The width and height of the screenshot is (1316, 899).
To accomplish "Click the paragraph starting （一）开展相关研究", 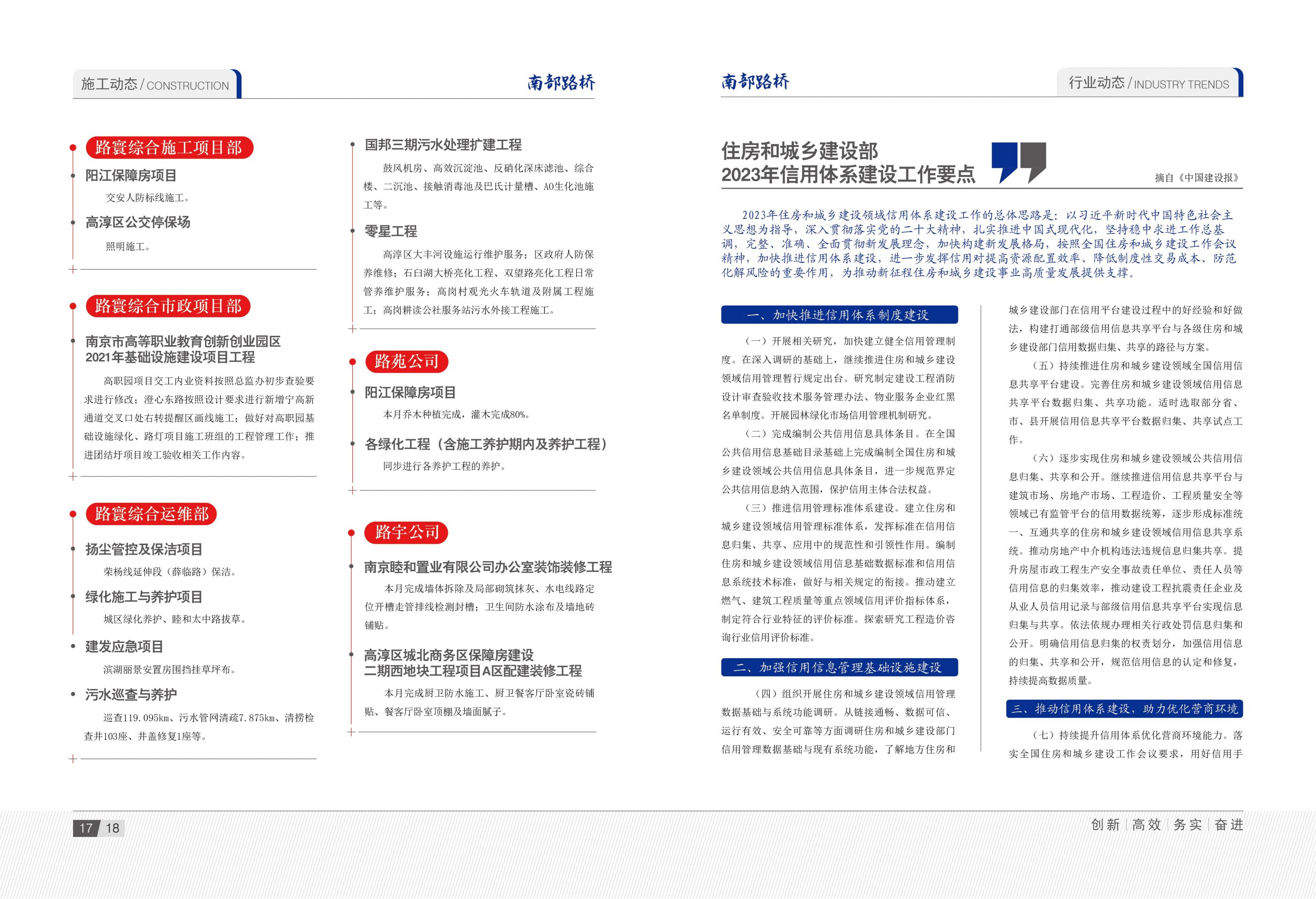I will (839, 378).
